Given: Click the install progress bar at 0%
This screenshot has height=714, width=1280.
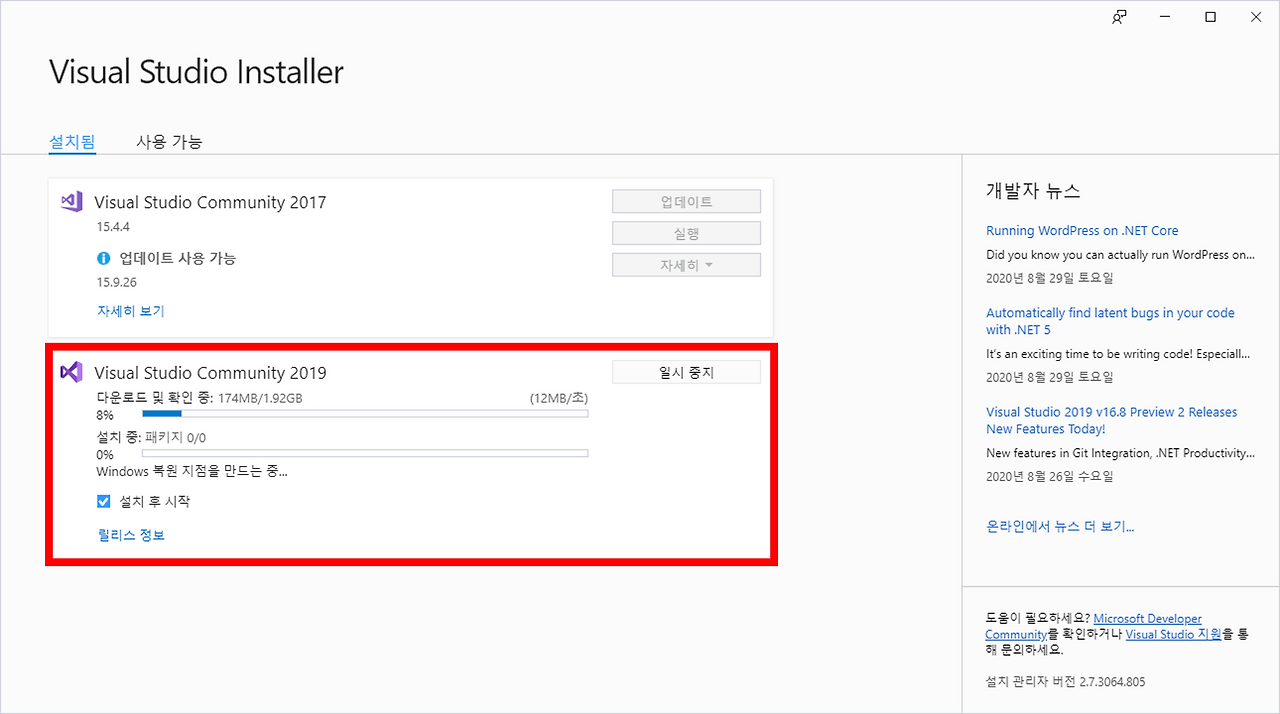Looking at the screenshot, I should [365, 453].
